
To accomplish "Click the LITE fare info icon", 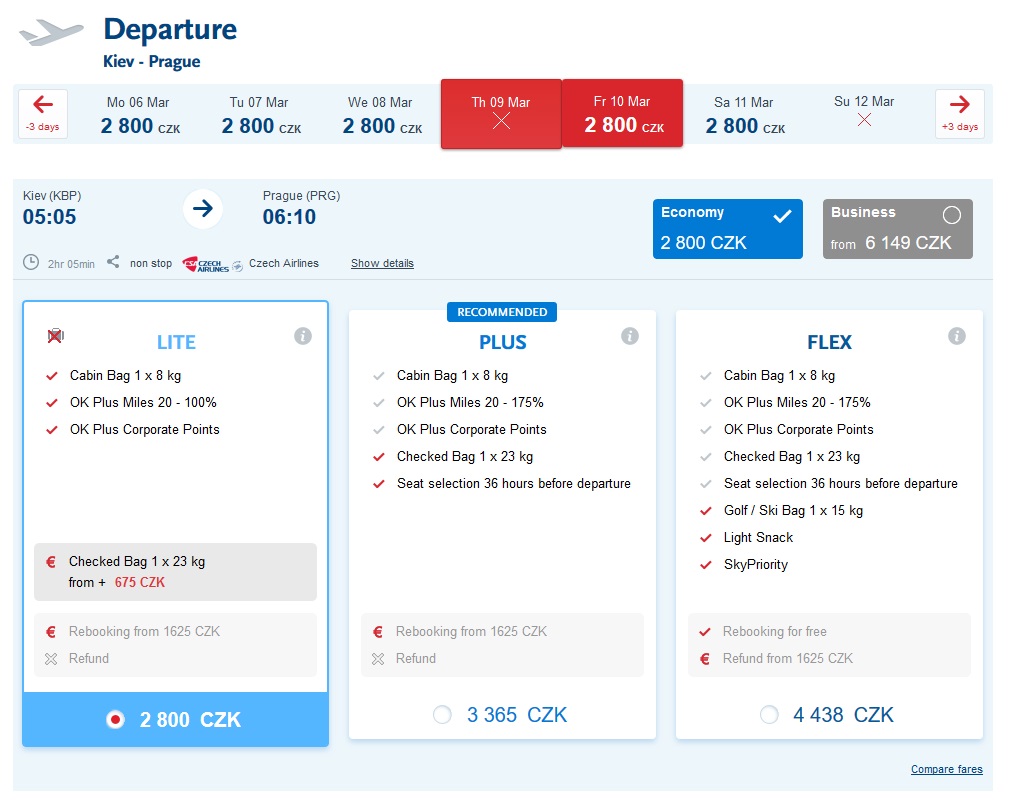I will [303, 336].
